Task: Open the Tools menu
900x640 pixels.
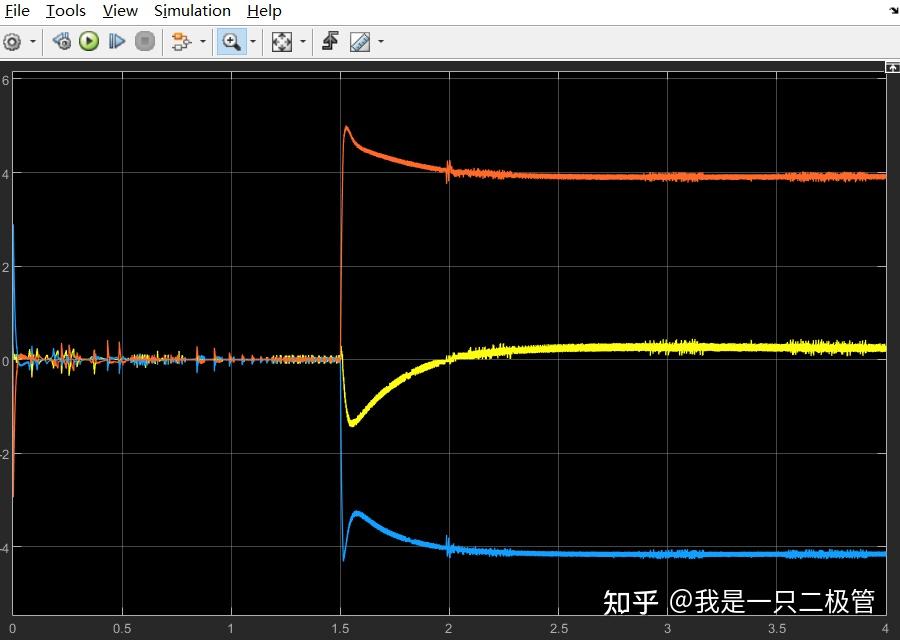Action: pyautogui.click(x=65, y=11)
